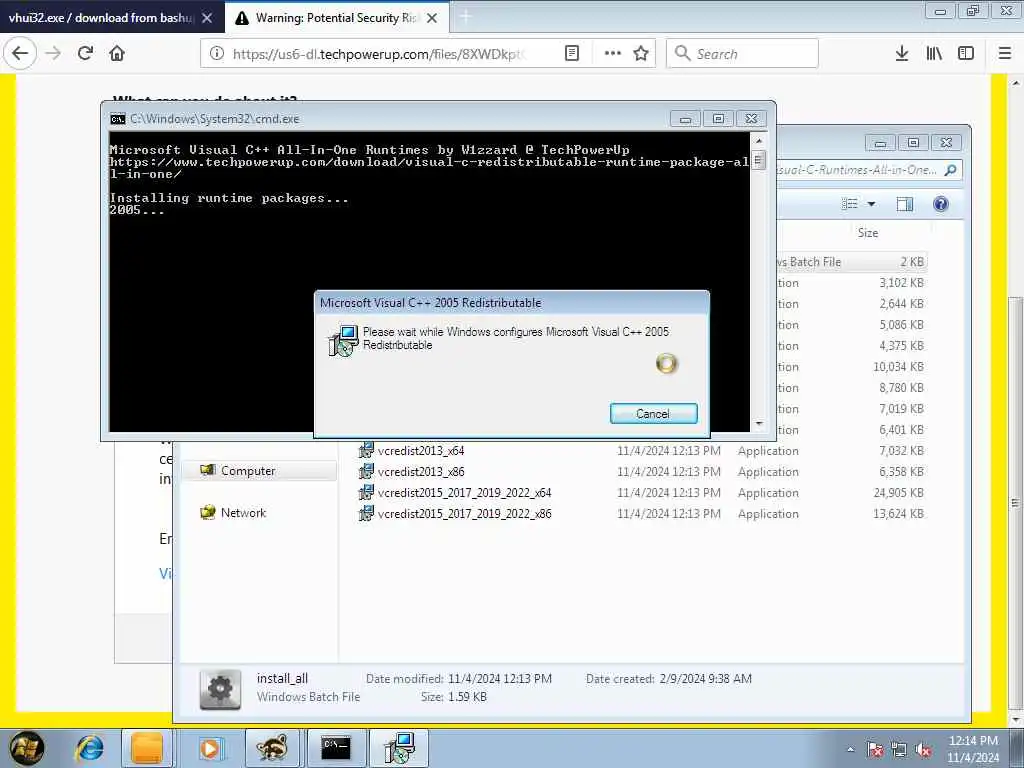Click the cmd.exe title bar icon

pyautogui.click(x=118, y=119)
